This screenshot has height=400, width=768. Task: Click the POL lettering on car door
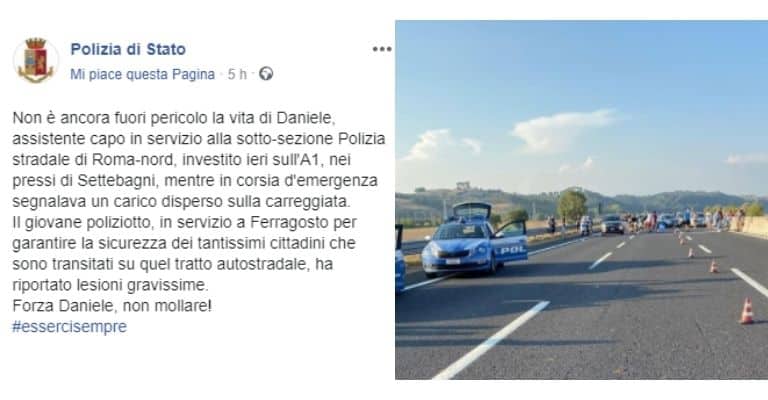pyautogui.click(x=512, y=250)
